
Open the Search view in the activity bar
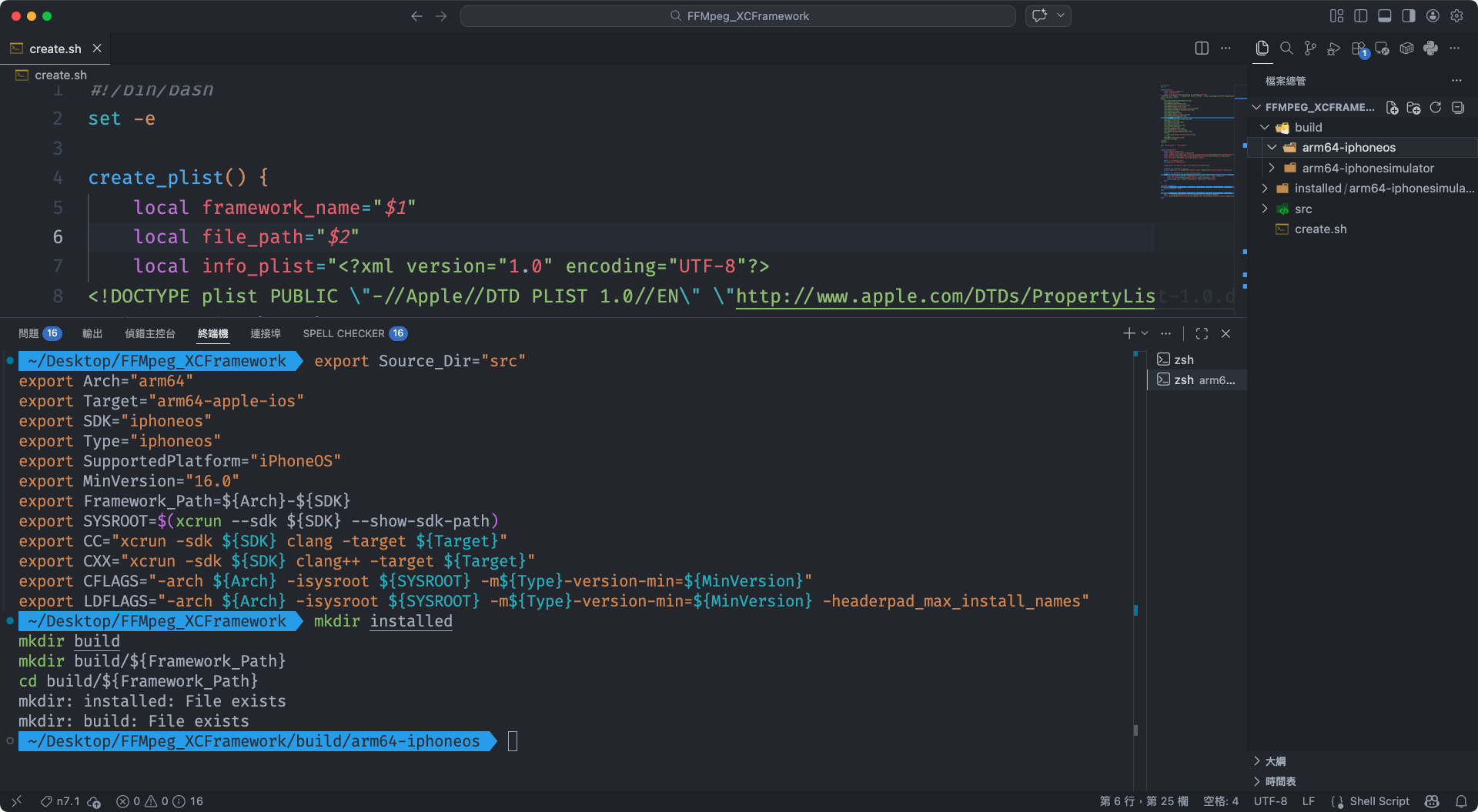tap(1286, 48)
